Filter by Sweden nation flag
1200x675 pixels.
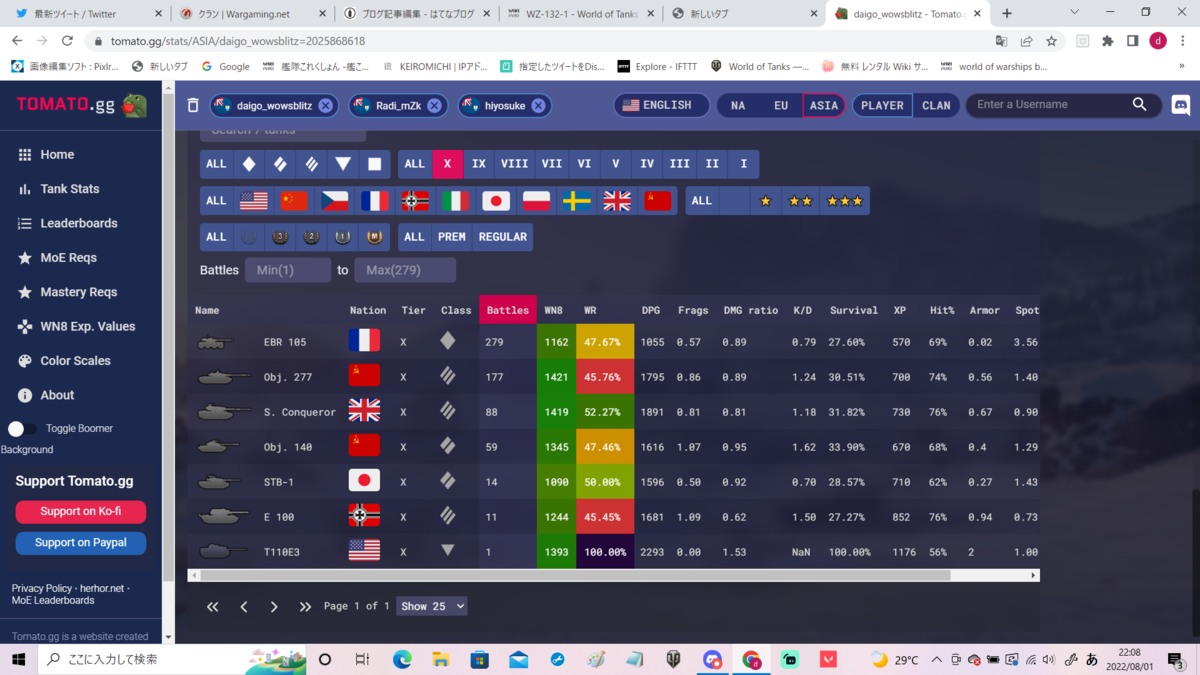point(577,201)
